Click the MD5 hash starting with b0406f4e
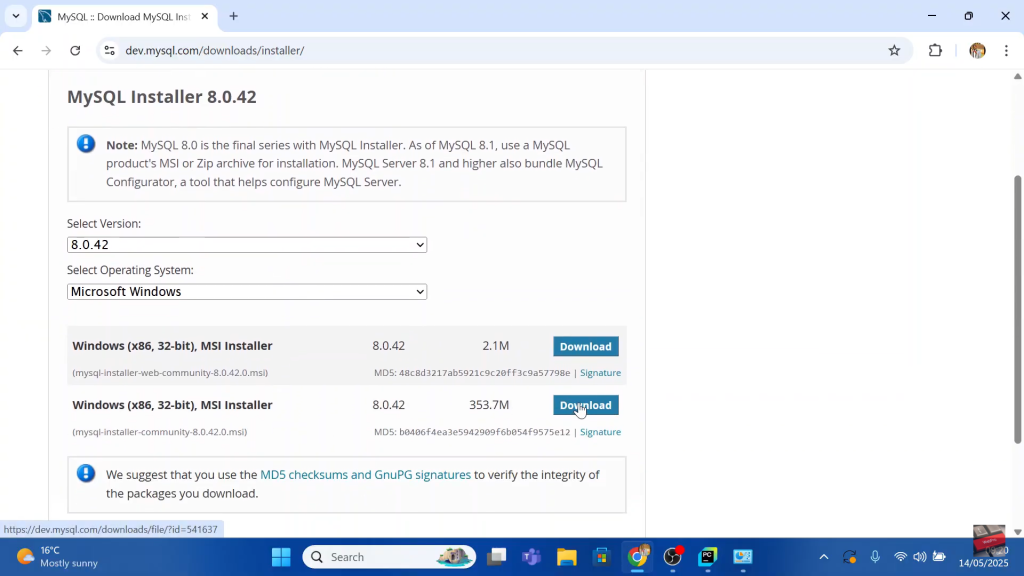1024x576 pixels. [x=485, y=432]
